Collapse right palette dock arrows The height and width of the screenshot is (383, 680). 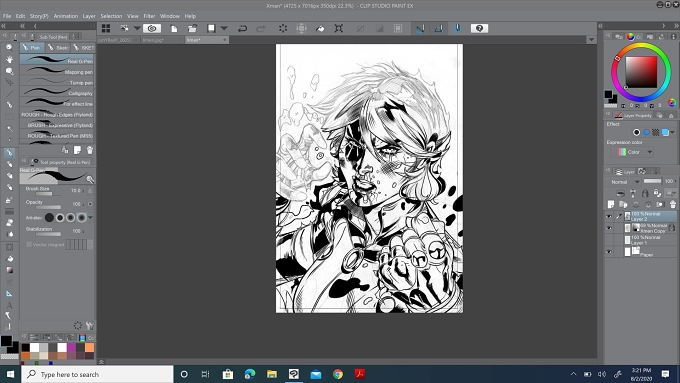pos(676,26)
